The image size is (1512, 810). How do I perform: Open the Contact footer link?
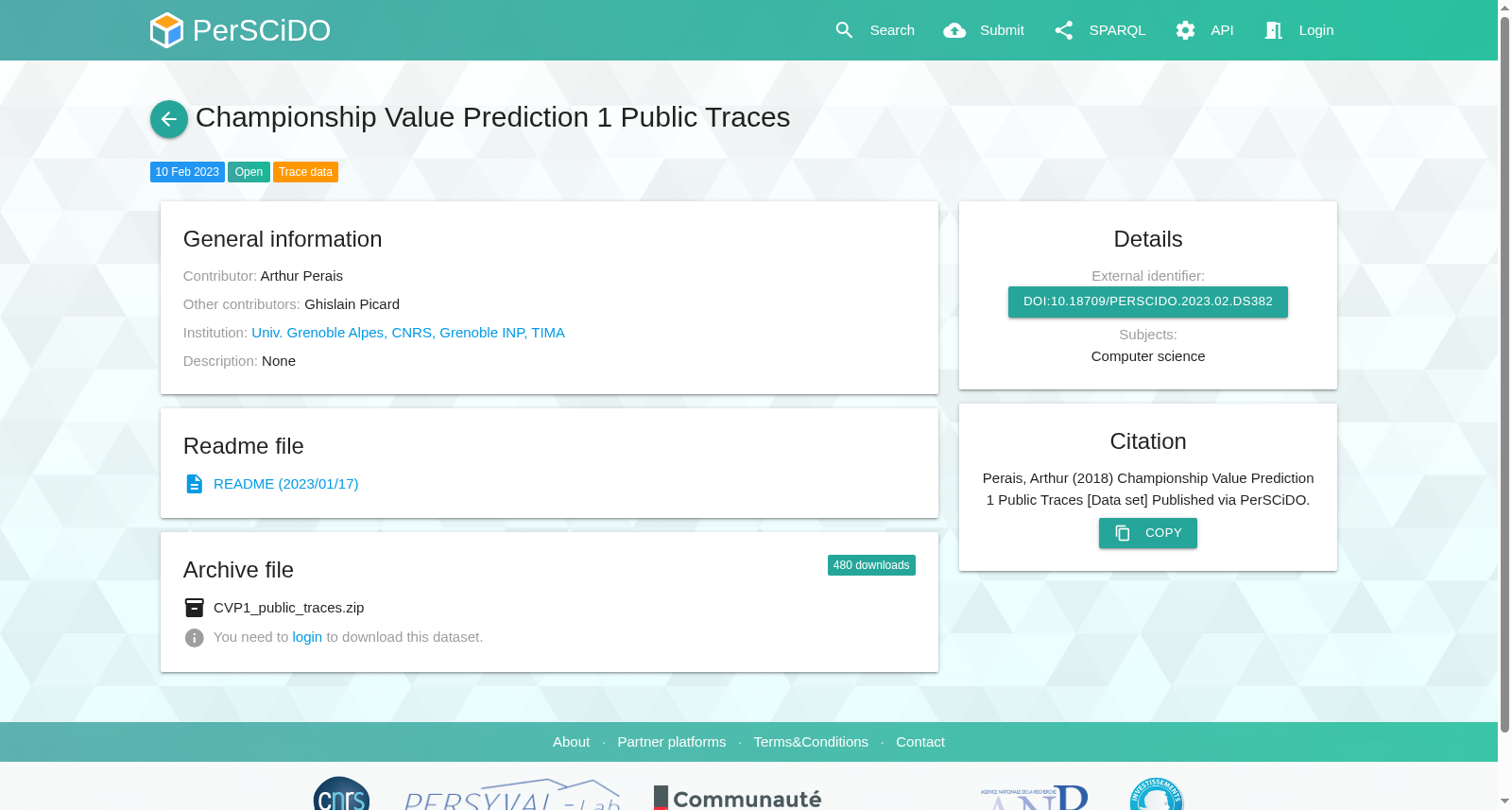(x=920, y=742)
